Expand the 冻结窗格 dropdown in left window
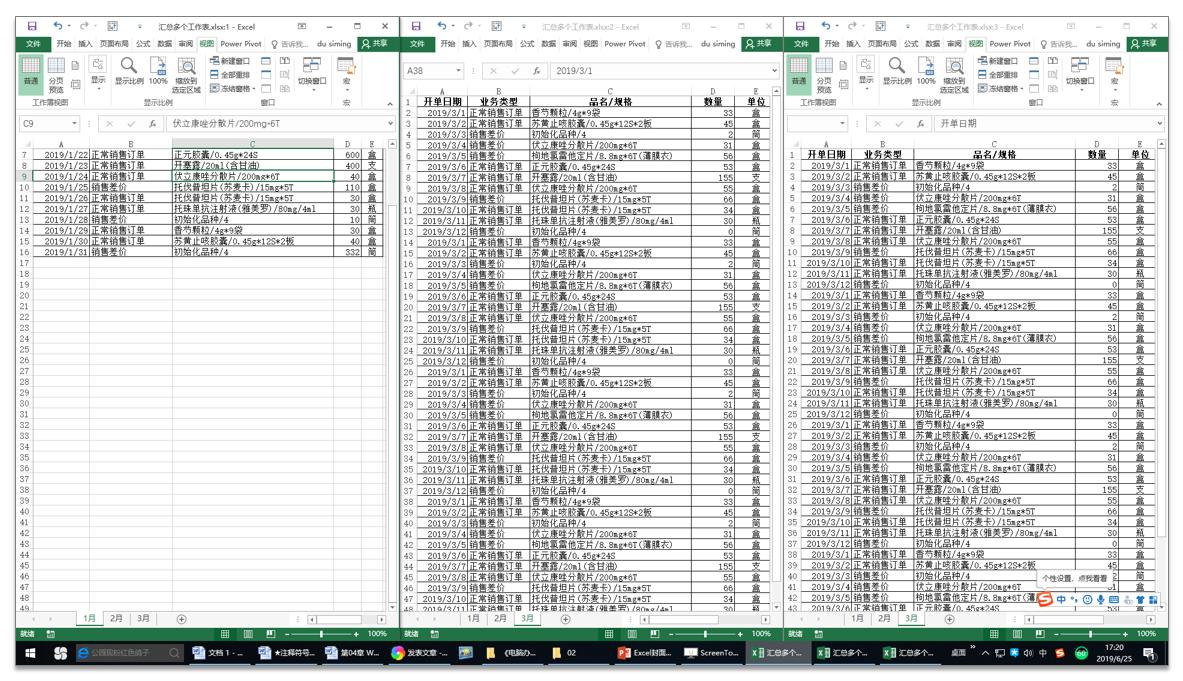 tap(231, 88)
